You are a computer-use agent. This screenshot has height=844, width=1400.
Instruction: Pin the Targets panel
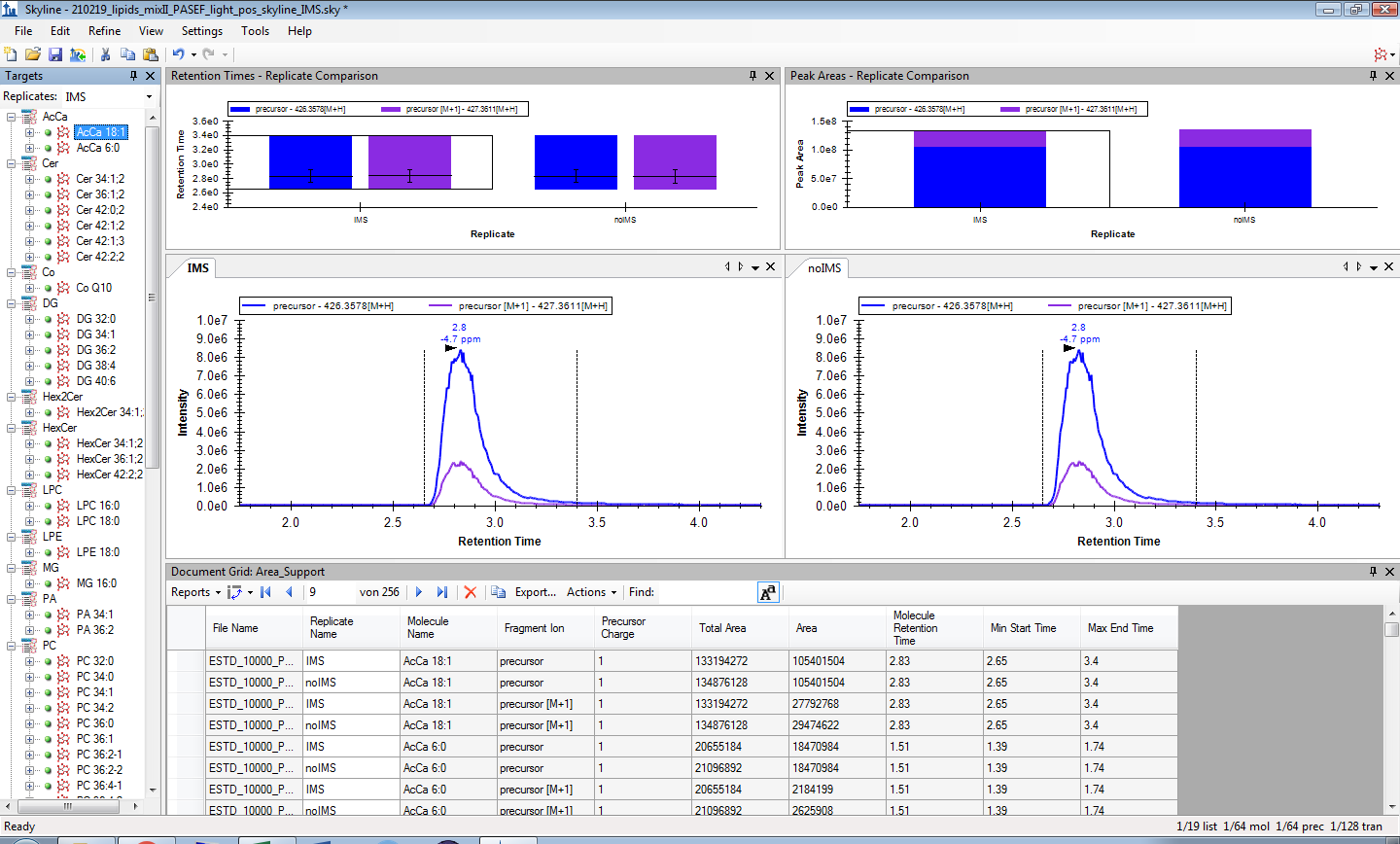[x=134, y=76]
